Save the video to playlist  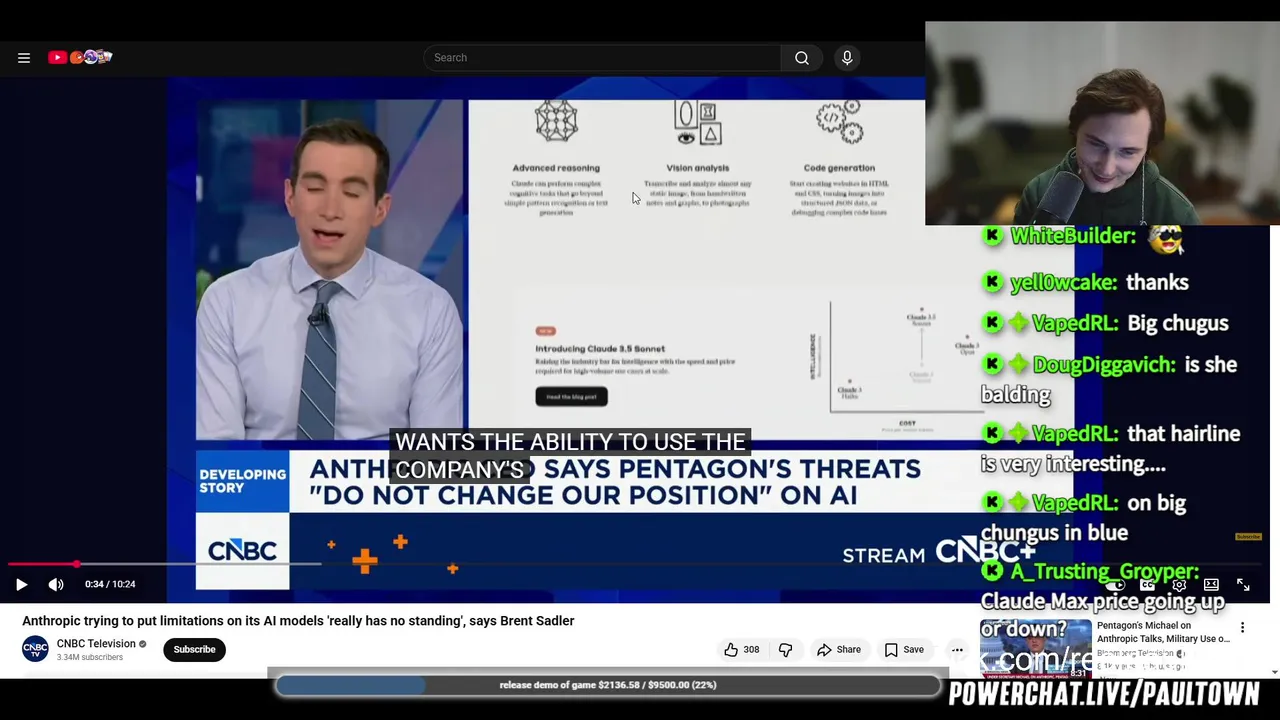[903, 650]
